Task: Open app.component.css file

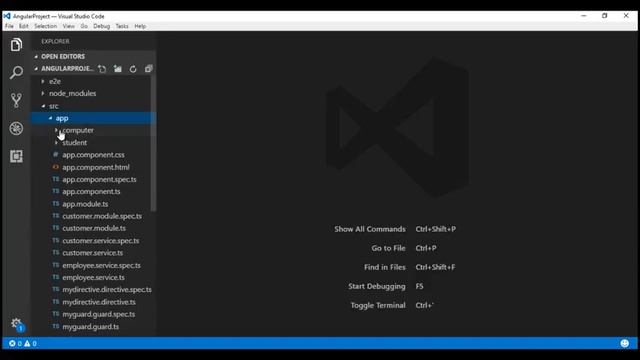Action: click(93, 155)
